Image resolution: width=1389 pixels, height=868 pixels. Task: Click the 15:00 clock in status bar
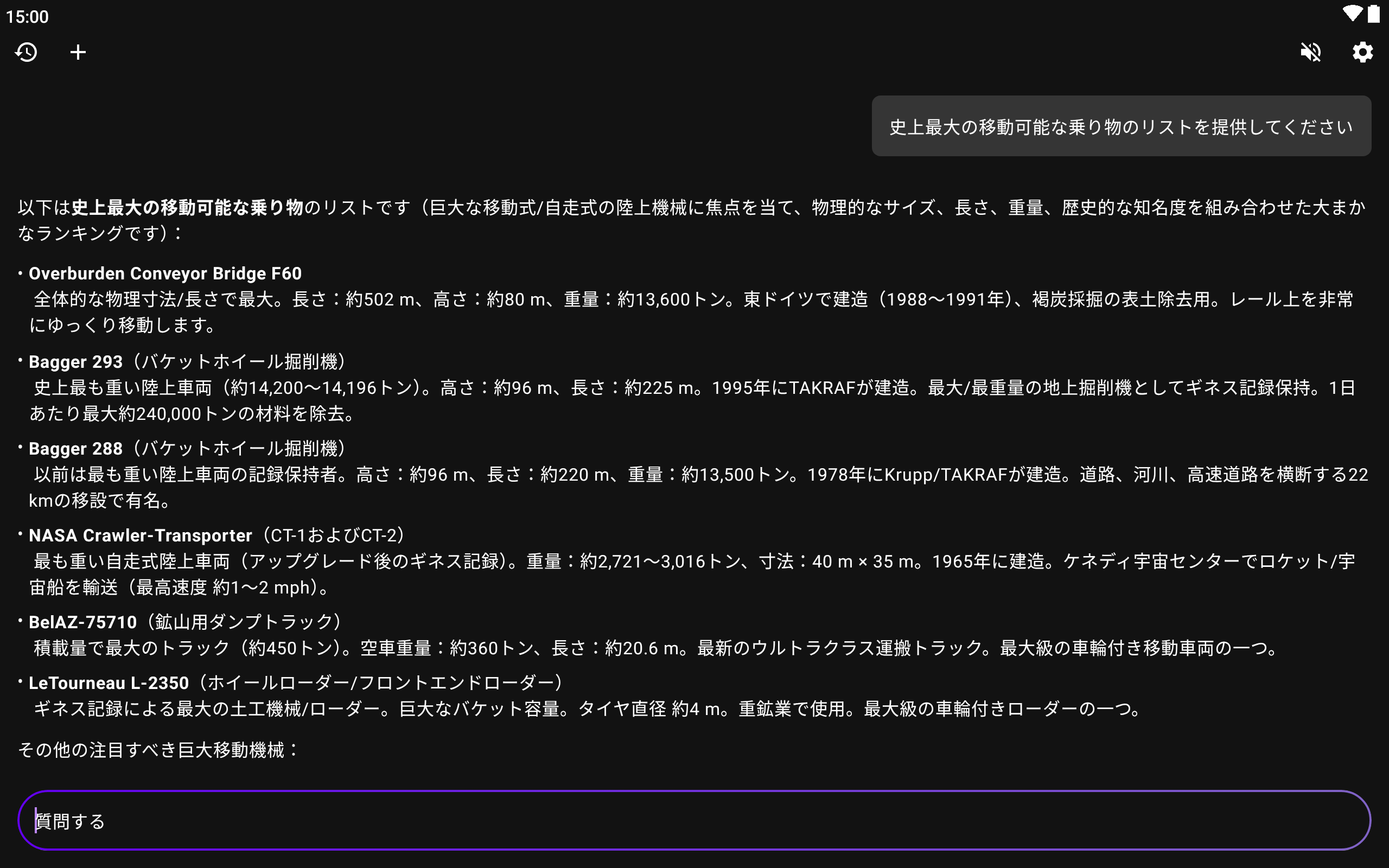pos(28,17)
